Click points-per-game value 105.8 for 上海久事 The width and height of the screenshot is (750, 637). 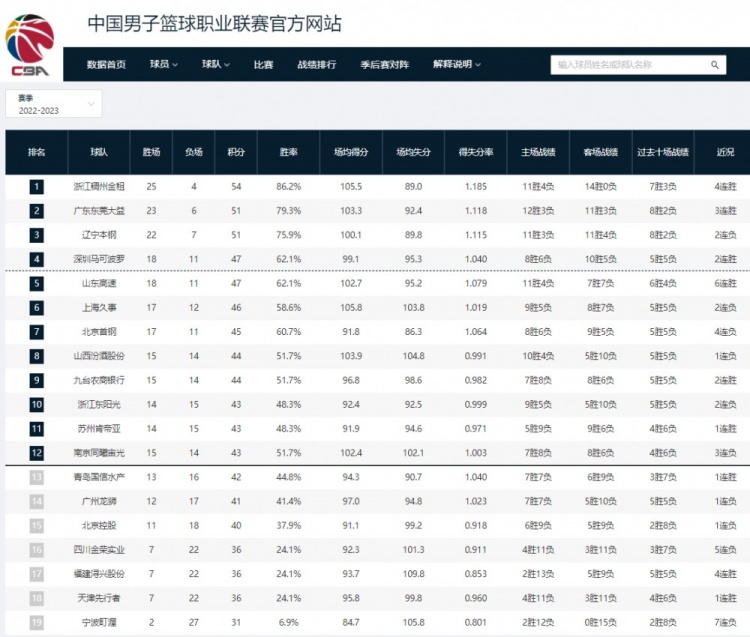pyautogui.click(x=351, y=308)
